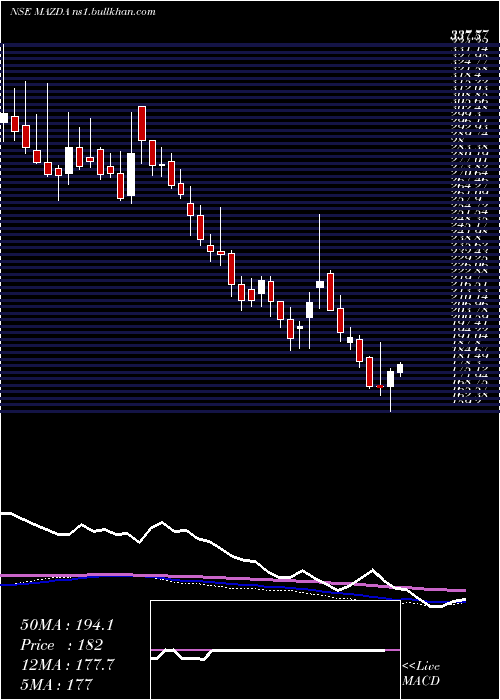Click inside the Live MACD inset chart
The width and height of the screenshot is (500, 700).
(x=275, y=650)
